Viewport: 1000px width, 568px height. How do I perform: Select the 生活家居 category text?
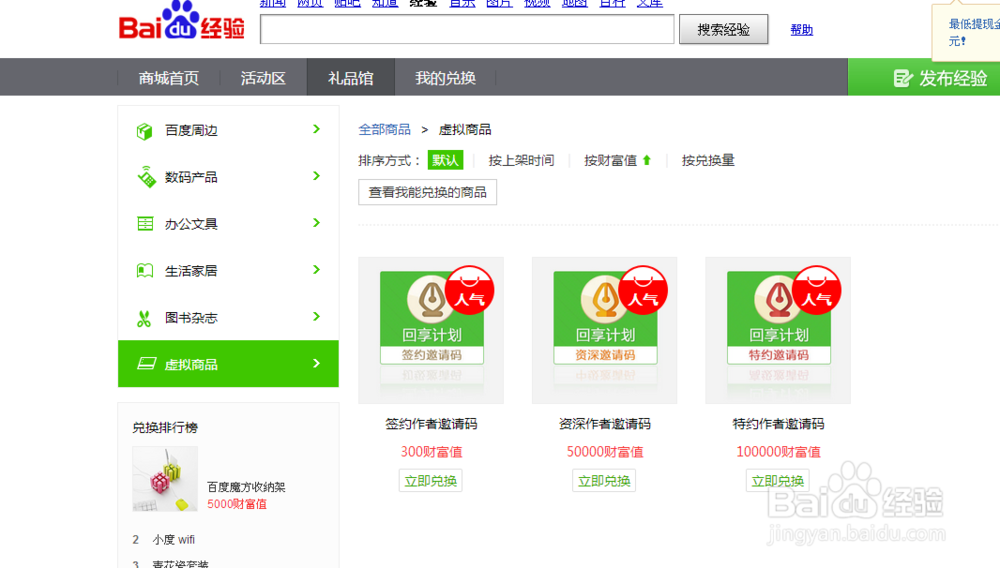pyautogui.click(x=191, y=271)
